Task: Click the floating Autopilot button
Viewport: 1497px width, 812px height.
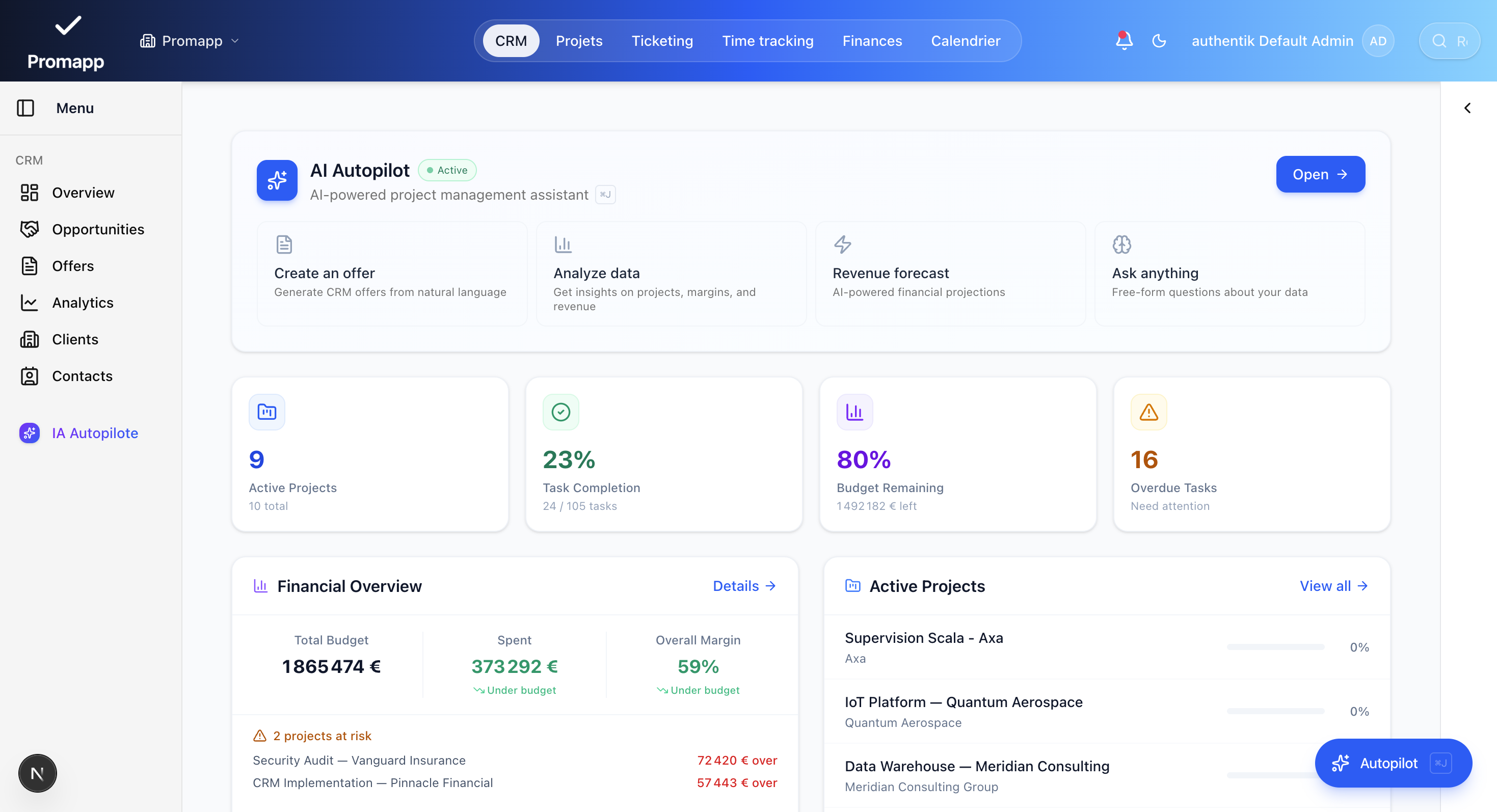Action: pyautogui.click(x=1393, y=763)
